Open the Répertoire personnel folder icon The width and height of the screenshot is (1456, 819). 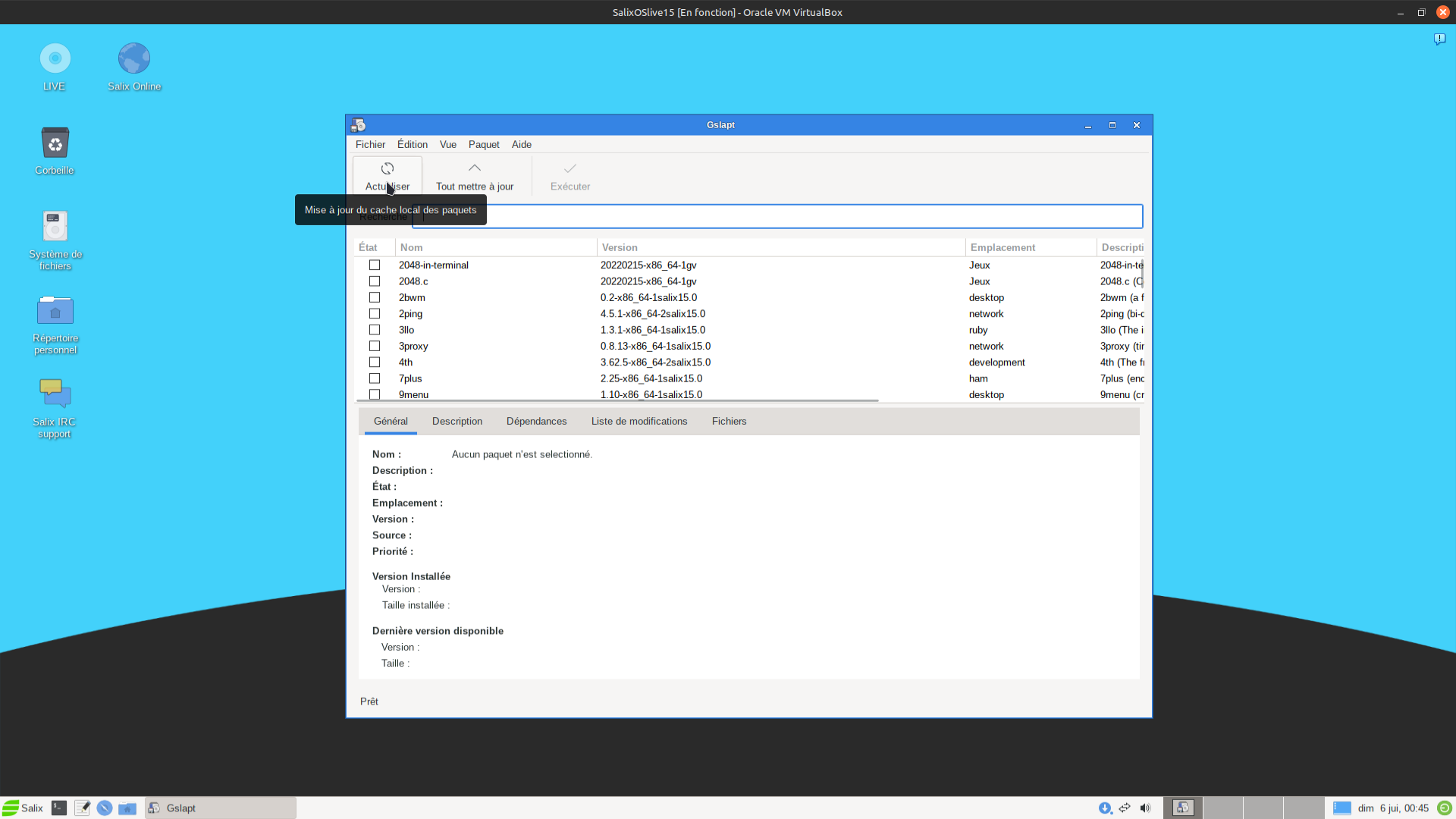pyautogui.click(x=55, y=311)
